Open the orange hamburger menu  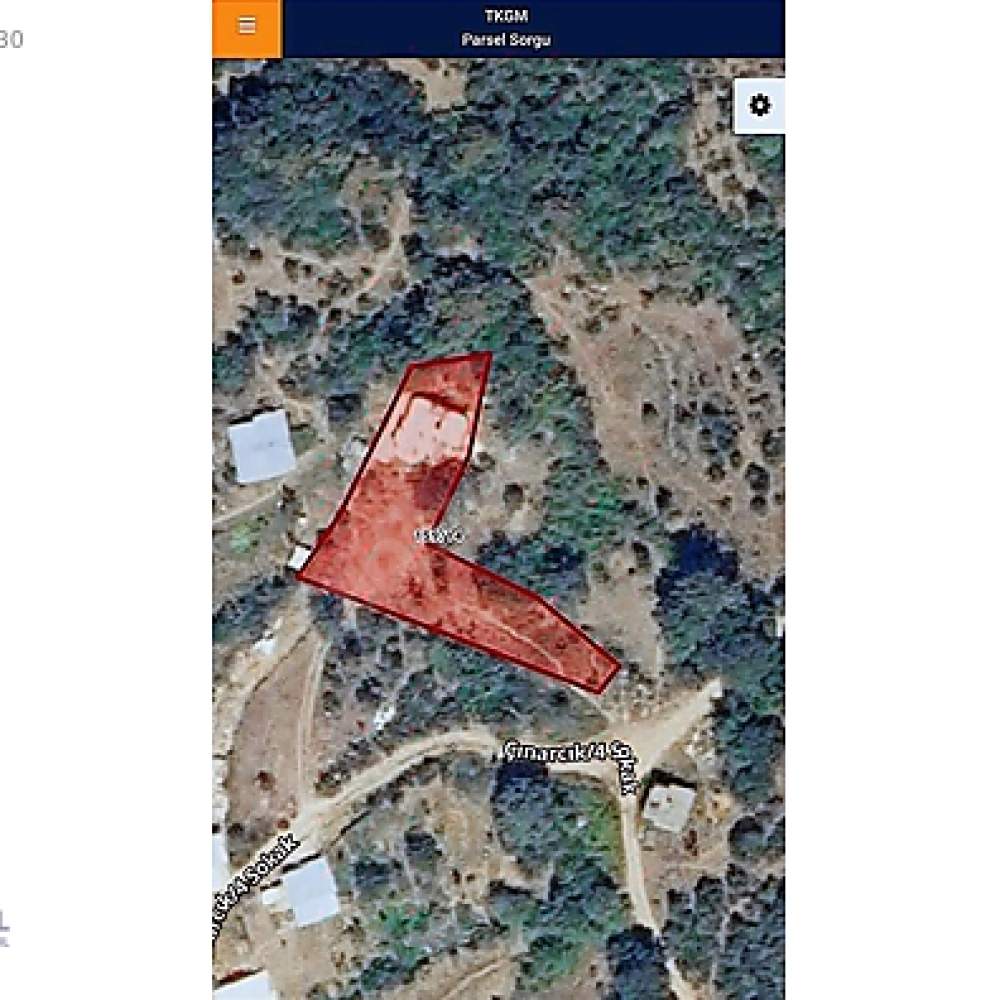247,28
